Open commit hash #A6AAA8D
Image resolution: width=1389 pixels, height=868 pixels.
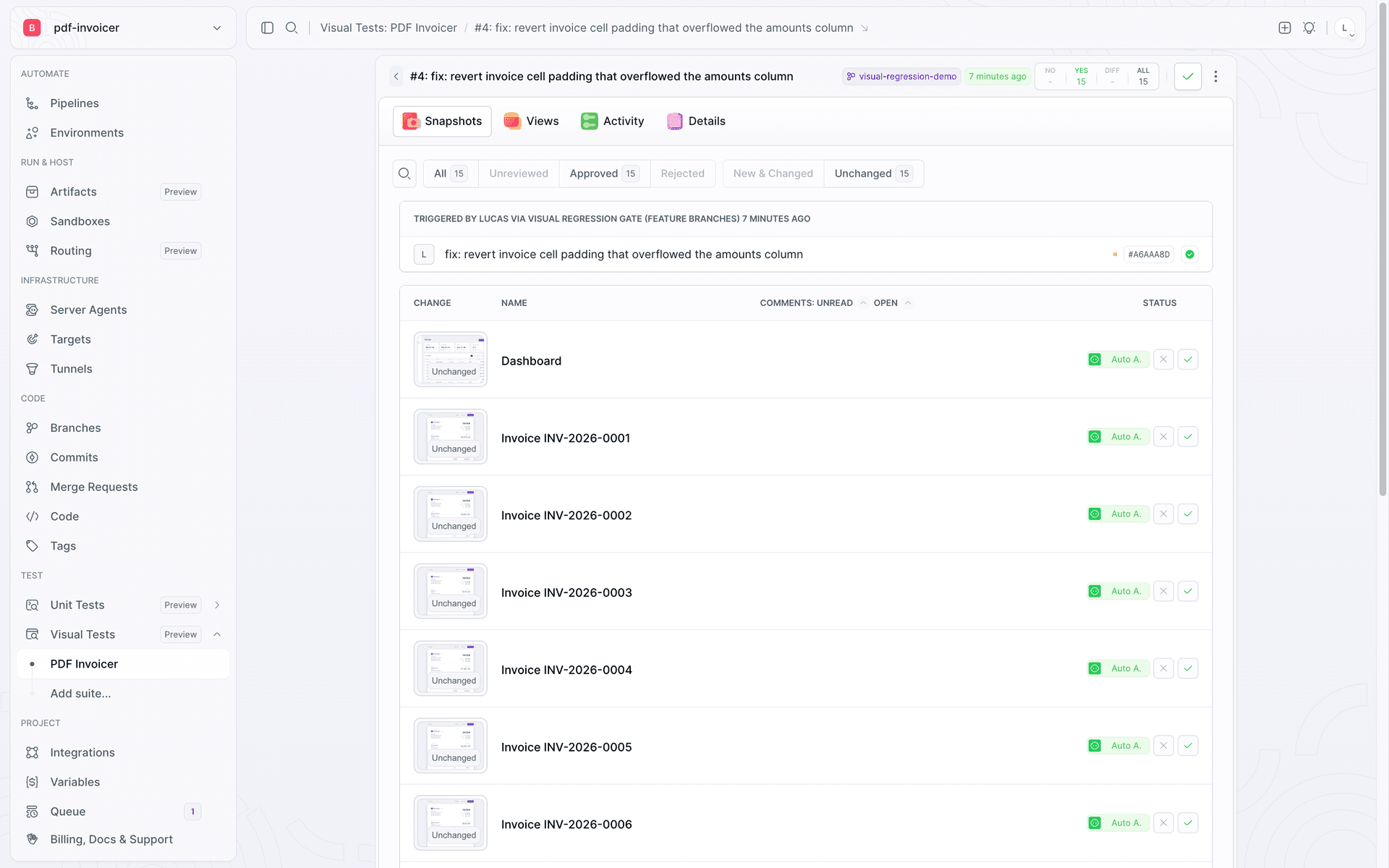pyautogui.click(x=1149, y=255)
